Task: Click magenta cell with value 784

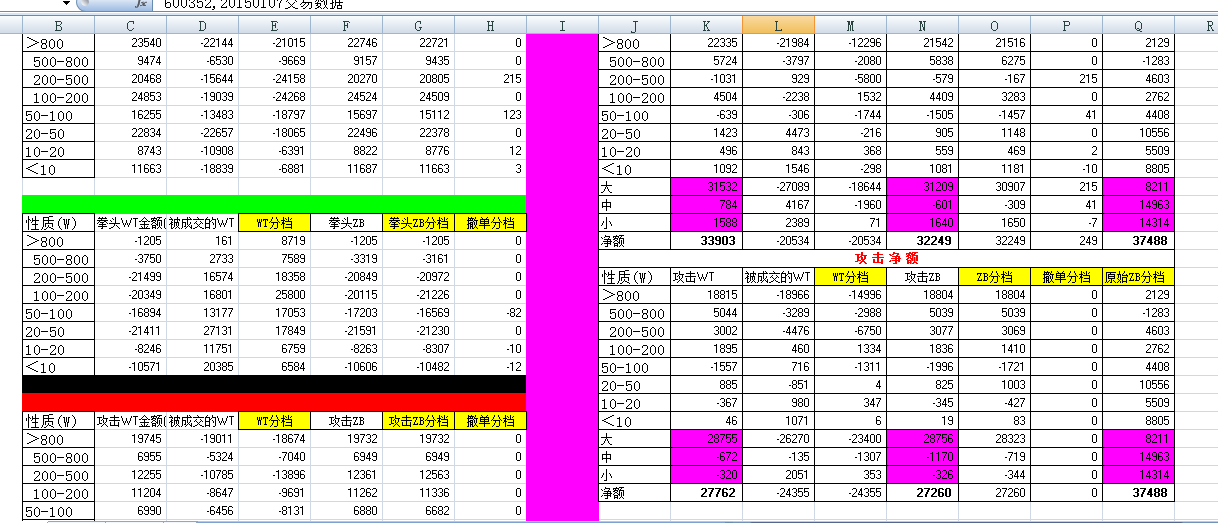Action: [x=706, y=205]
